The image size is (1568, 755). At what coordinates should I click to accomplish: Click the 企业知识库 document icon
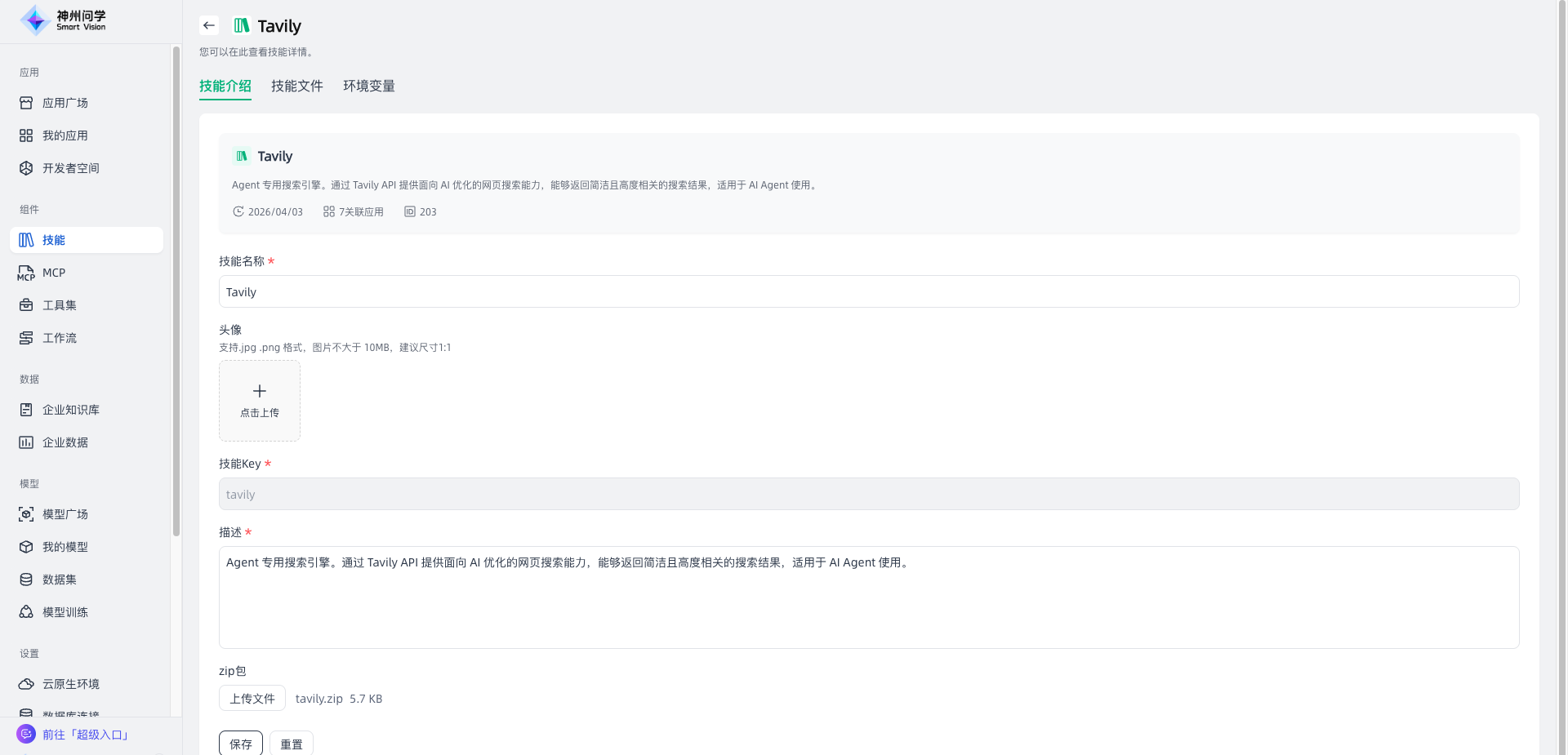point(26,410)
